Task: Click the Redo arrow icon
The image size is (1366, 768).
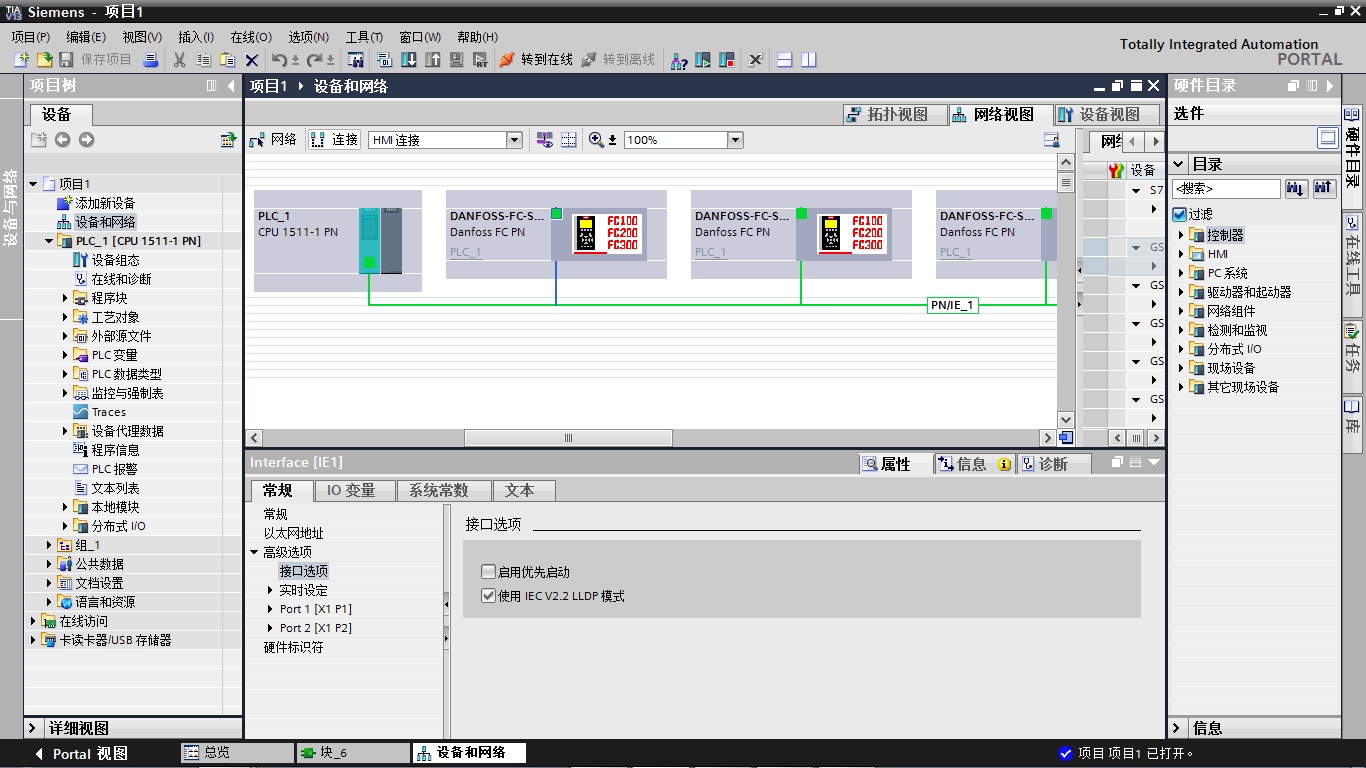Action: pos(314,60)
